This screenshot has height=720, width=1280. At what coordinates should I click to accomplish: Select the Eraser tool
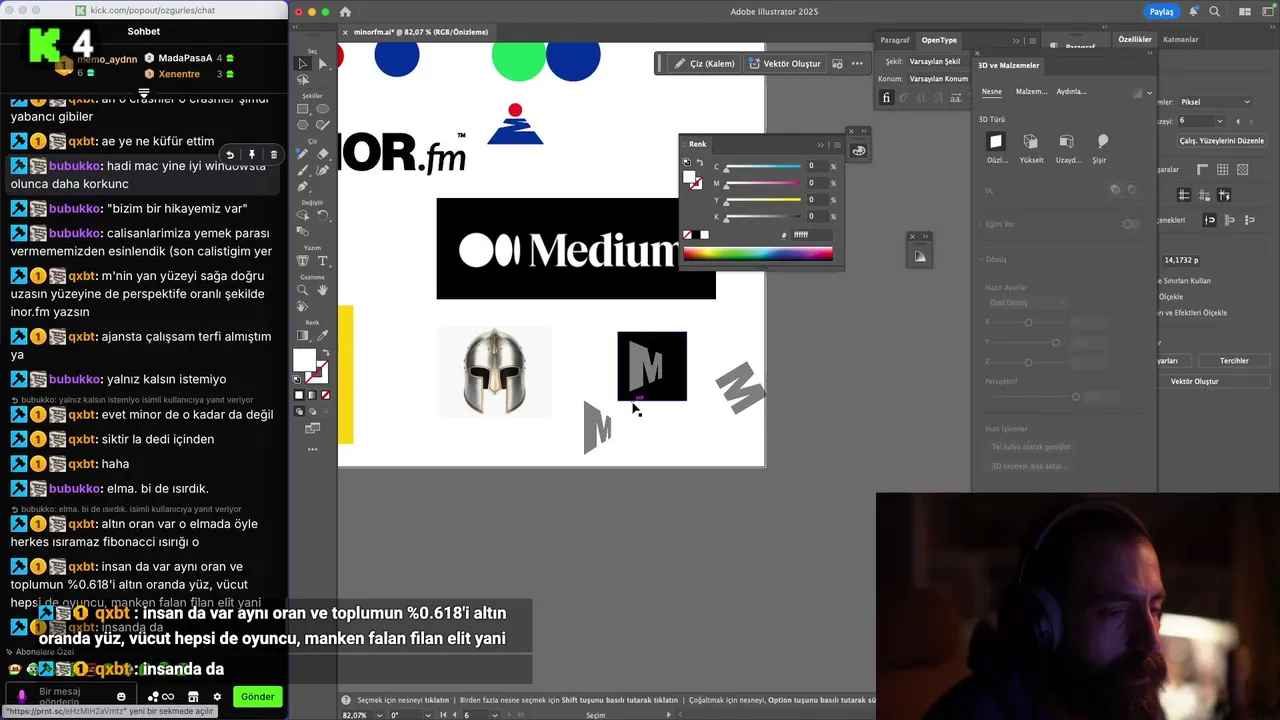(322, 154)
